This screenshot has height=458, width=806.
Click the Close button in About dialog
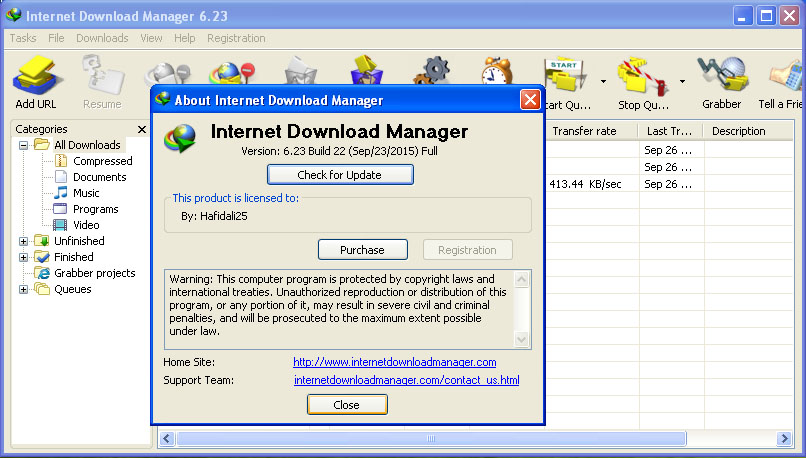347,405
